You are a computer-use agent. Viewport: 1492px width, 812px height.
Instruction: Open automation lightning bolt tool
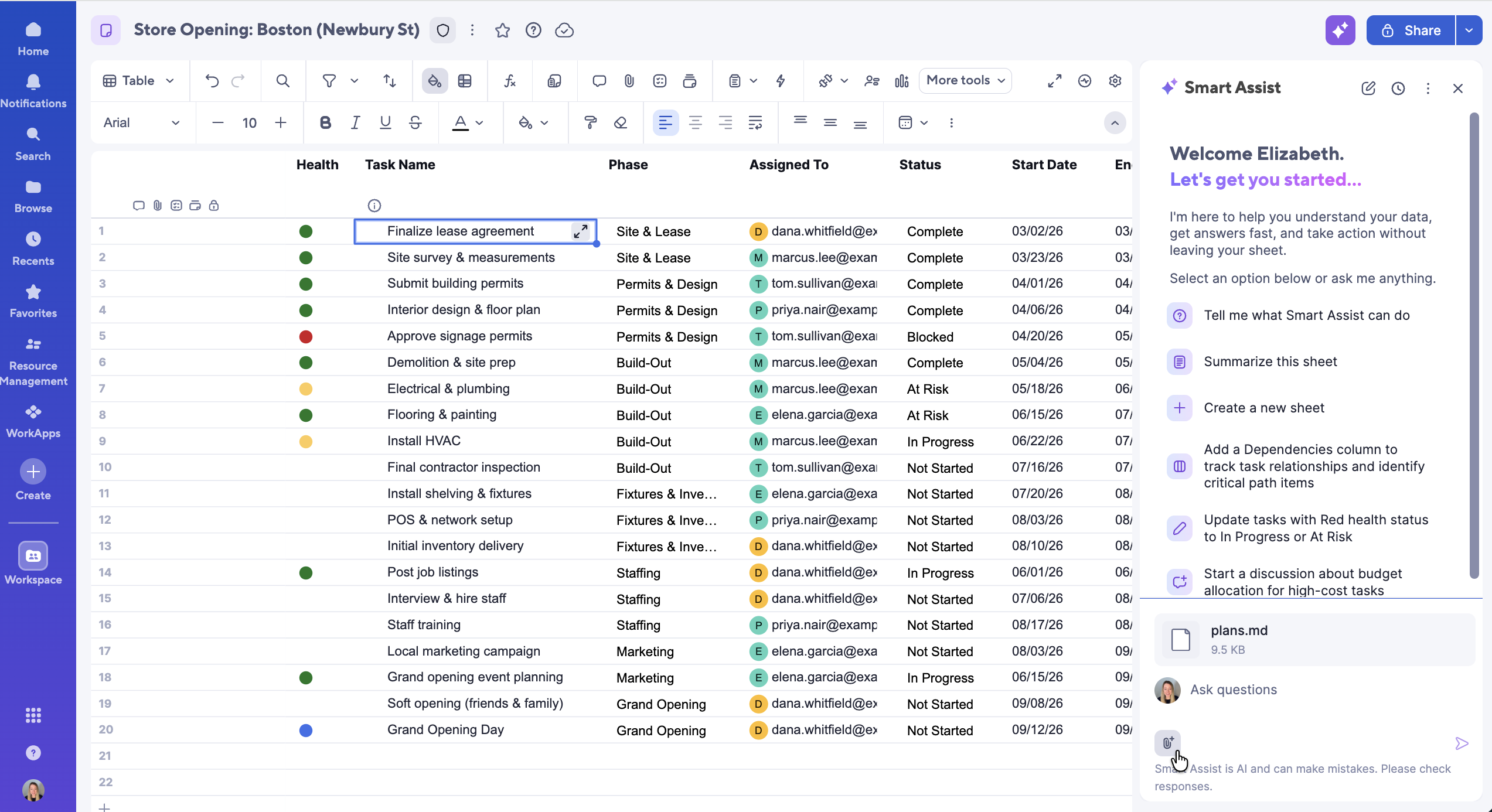[781, 81]
